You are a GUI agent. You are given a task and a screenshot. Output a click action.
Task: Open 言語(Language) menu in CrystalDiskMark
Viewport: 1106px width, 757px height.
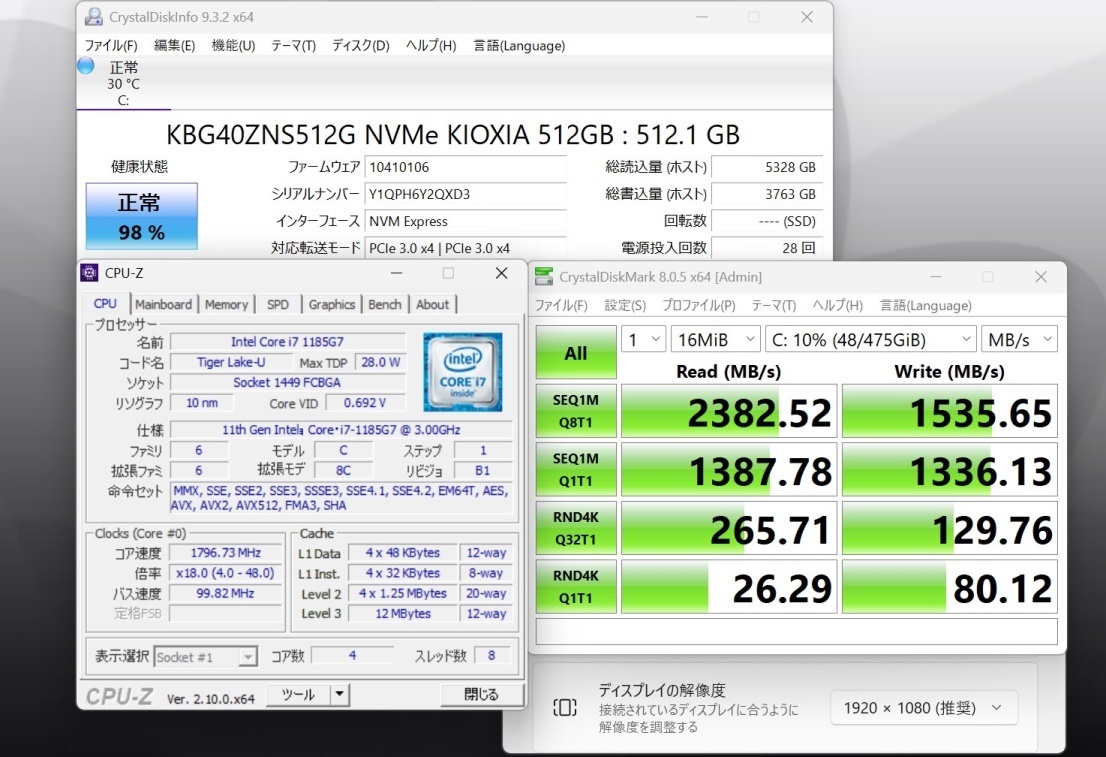pos(925,305)
